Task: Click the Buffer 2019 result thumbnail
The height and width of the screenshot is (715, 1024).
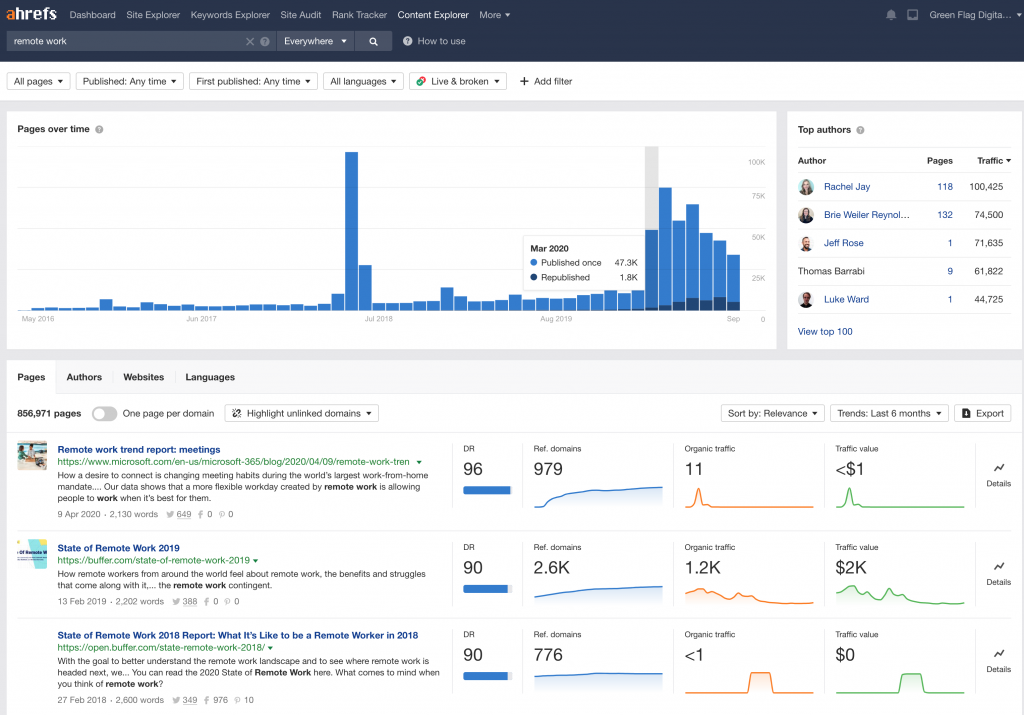Action: [x=32, y=554]
